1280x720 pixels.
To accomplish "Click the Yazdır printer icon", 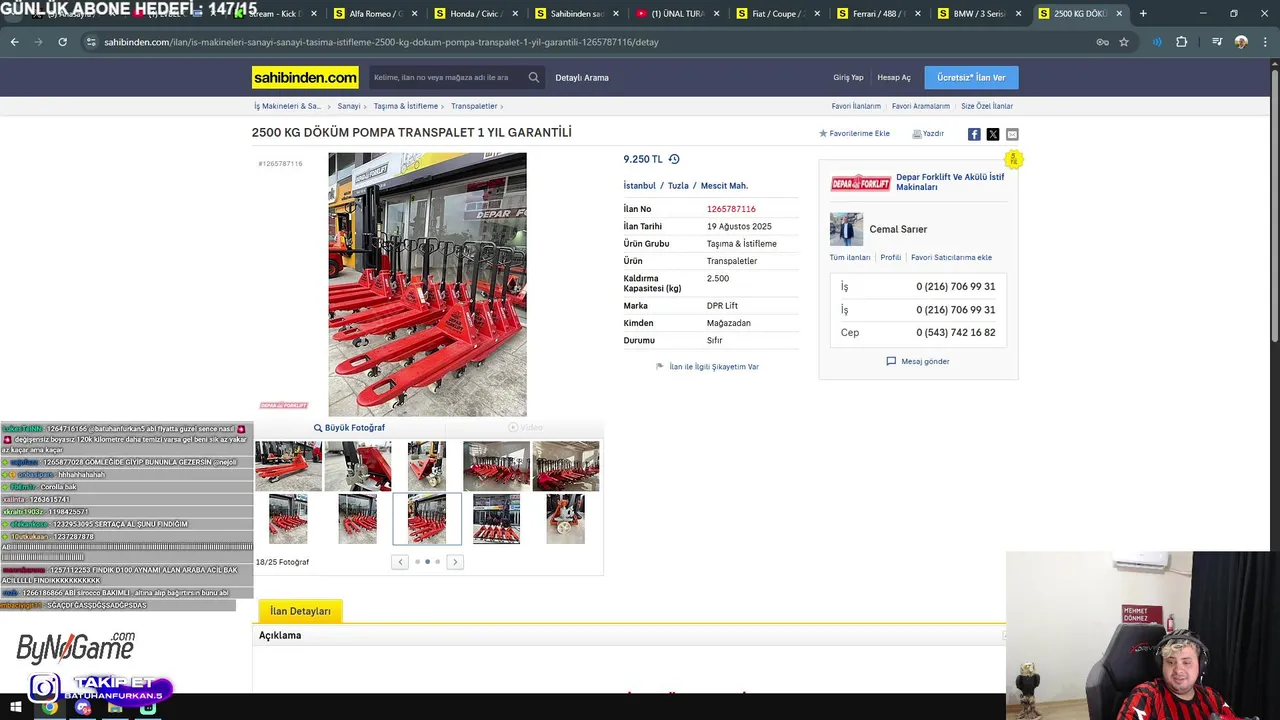I will tap(917, 134).
